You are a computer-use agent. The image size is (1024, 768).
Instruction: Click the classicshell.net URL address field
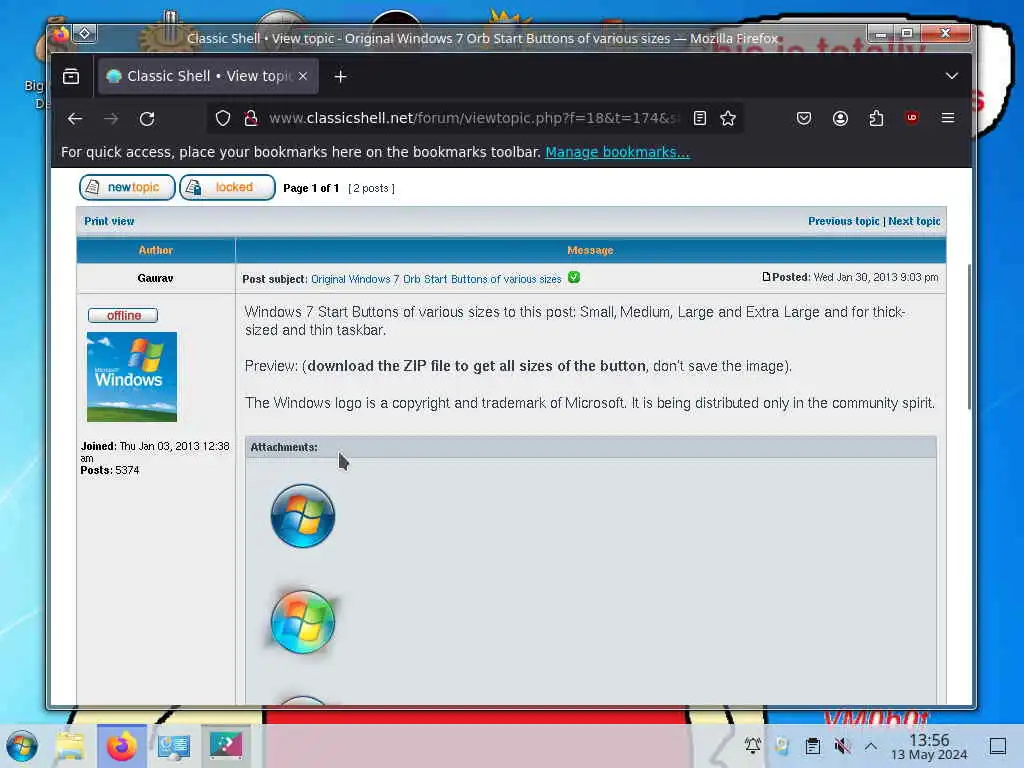coord(473,118)
